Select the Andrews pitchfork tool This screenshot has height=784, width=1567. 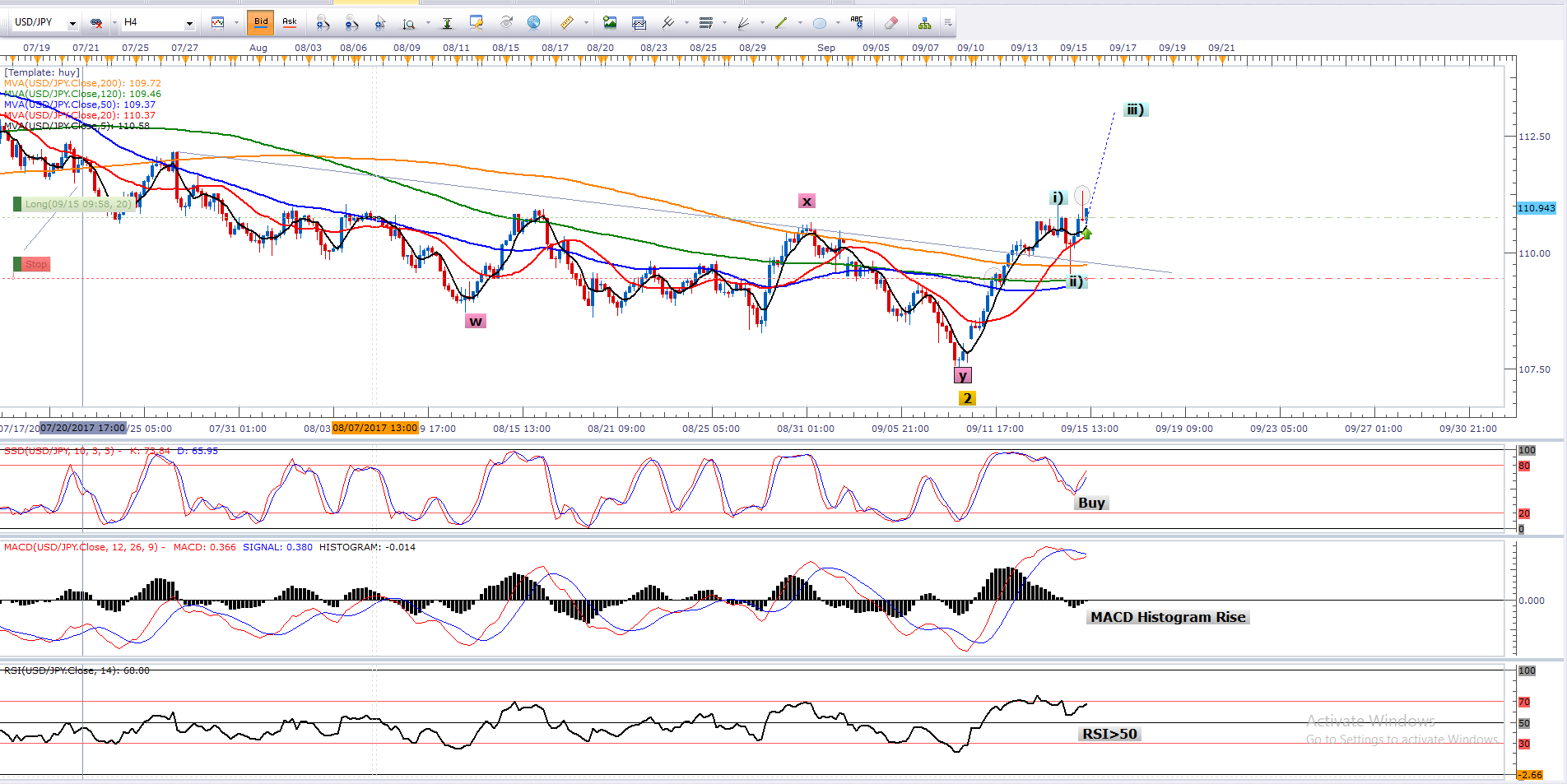point(668,23)
